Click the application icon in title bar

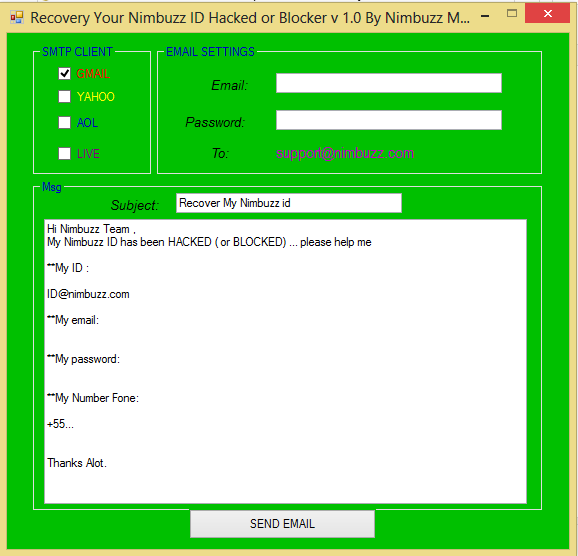pyautogui.click(x=17, y=17)
